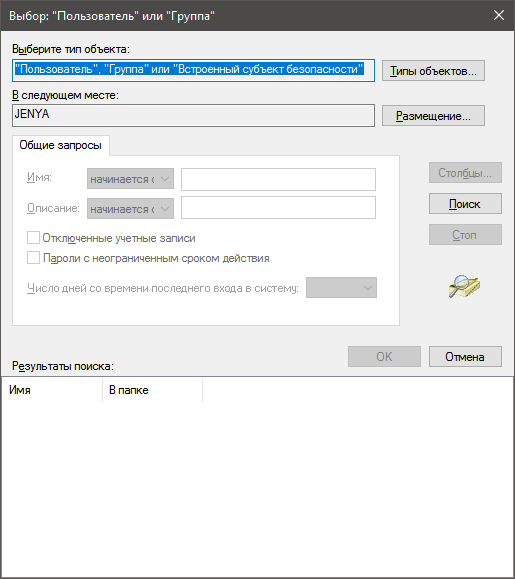The height and width of the screenshot is (579, 515).
Task: Enable Пароли с неограниченным сроком действия
Action: point(33,258)
